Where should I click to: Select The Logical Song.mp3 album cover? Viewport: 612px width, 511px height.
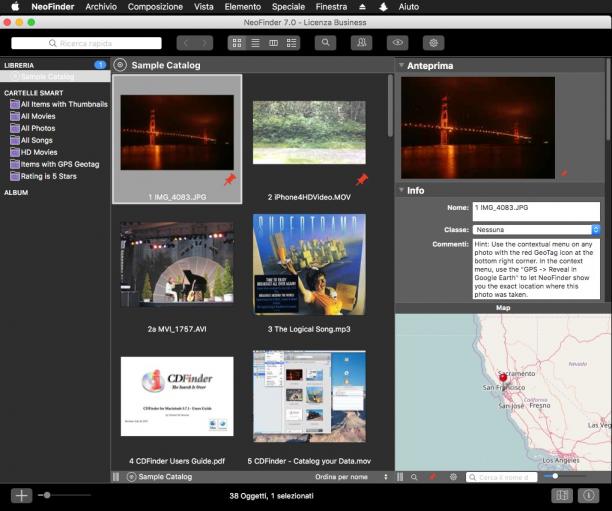(309, 264)
